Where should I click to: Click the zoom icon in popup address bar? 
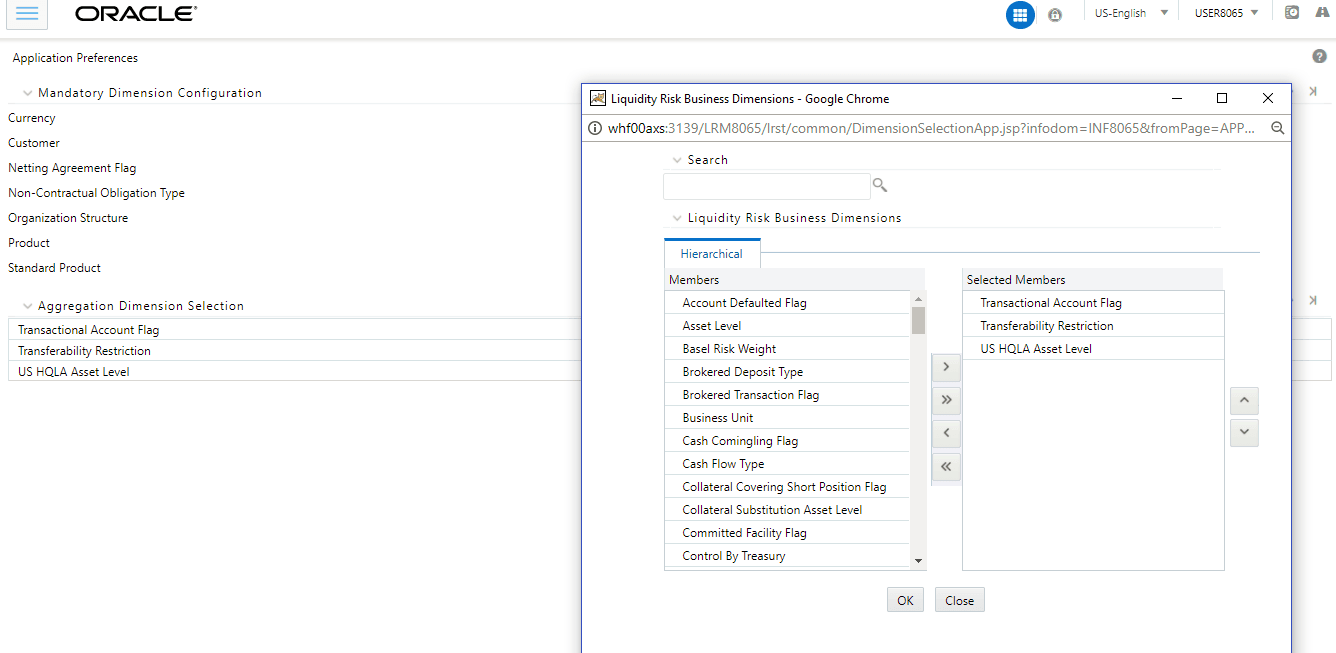tap(1277, 128)
